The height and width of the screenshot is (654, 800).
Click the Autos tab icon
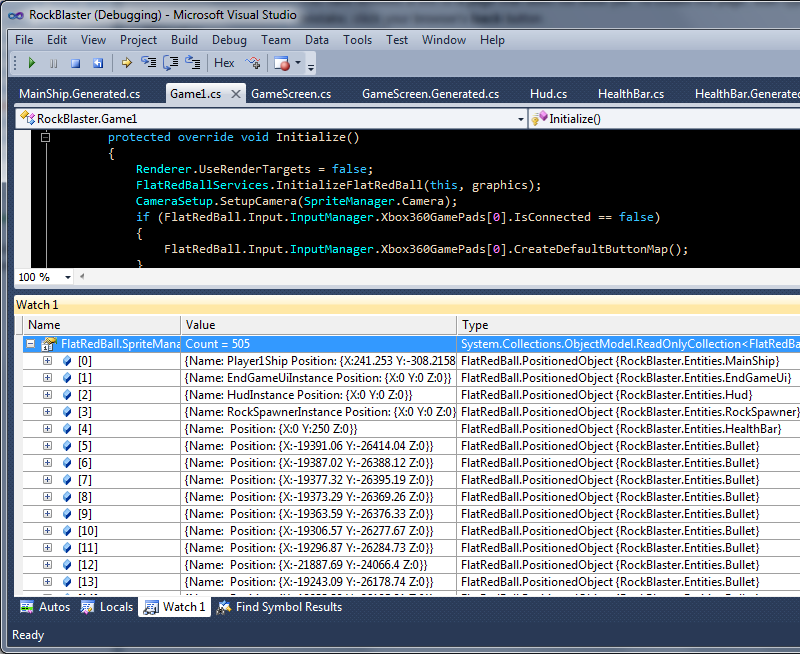27,607
